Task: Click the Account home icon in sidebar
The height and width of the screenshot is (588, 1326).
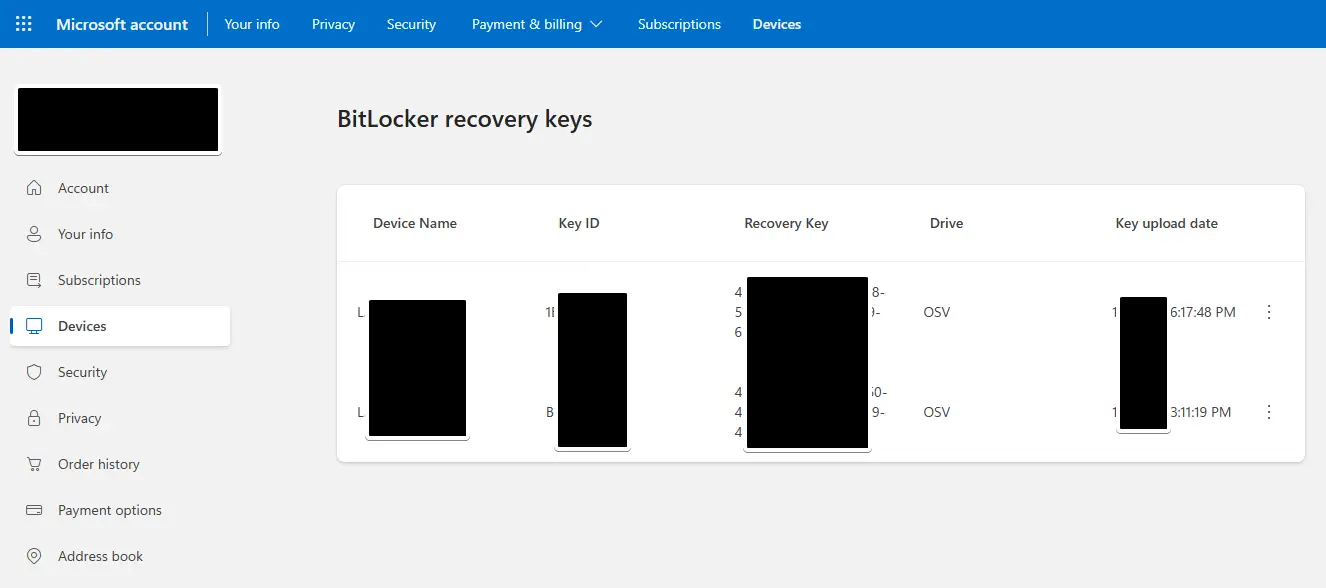Action: click(x=34, y=188)
